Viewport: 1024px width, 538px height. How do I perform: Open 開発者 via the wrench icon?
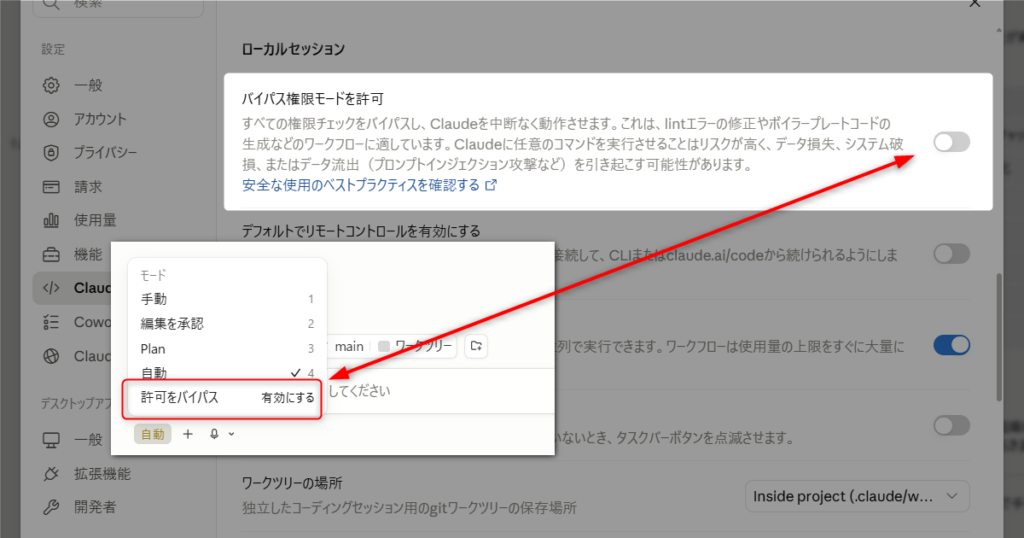coord(51,507)
